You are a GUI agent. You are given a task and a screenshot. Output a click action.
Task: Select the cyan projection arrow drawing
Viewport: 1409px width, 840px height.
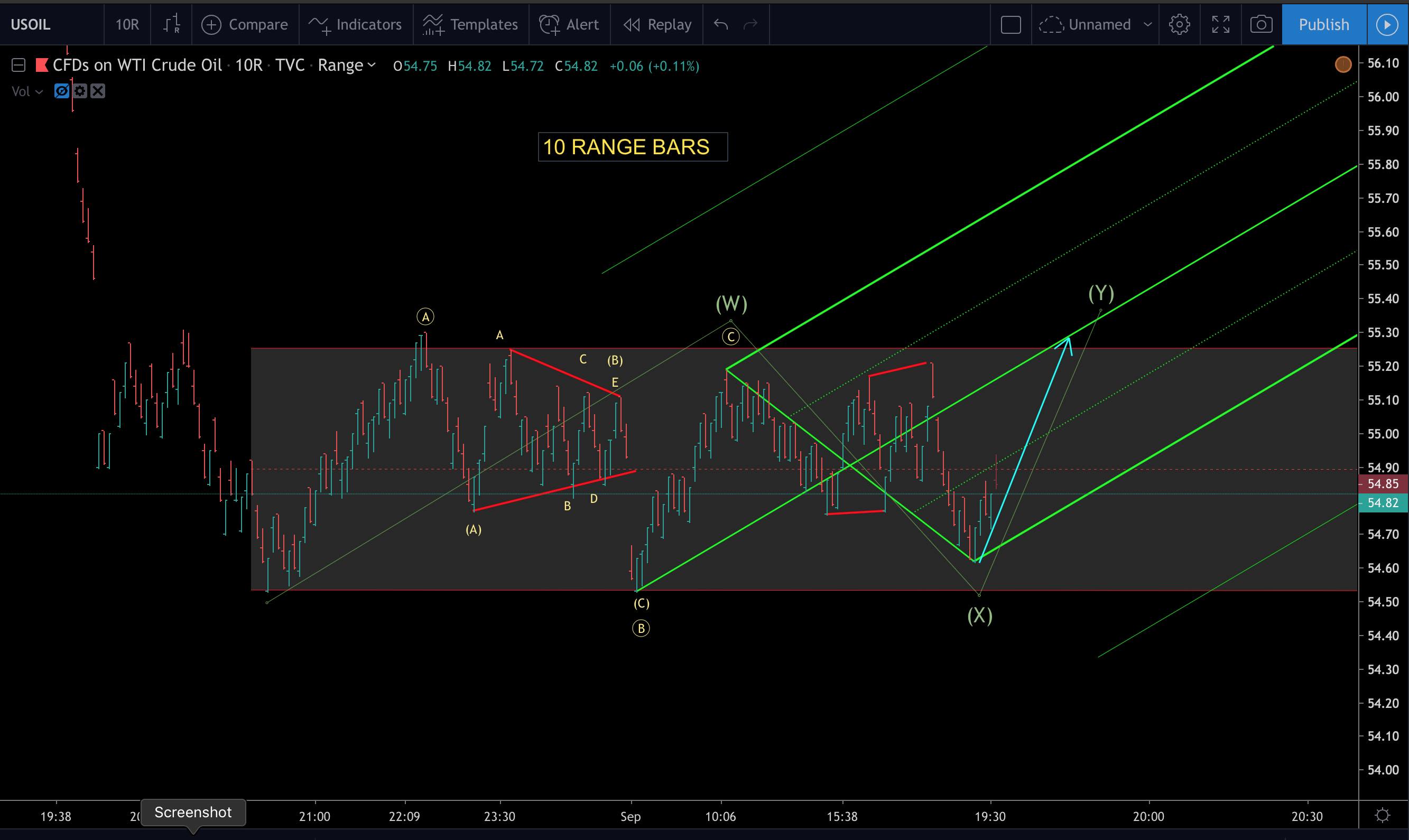tap(1025, 449)
